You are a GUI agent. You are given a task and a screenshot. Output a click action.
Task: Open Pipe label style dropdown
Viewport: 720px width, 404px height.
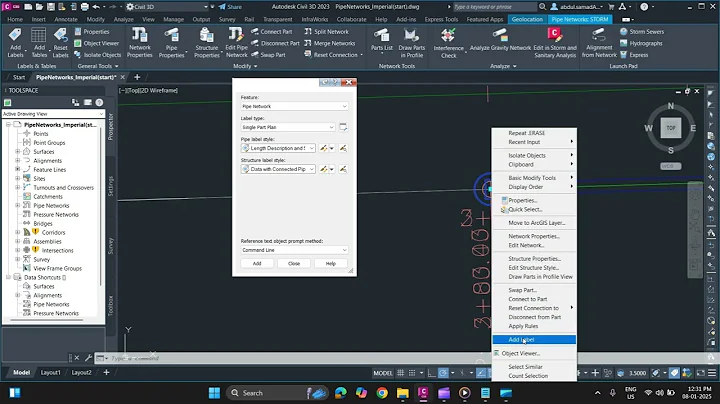click(x=278, y=148)
